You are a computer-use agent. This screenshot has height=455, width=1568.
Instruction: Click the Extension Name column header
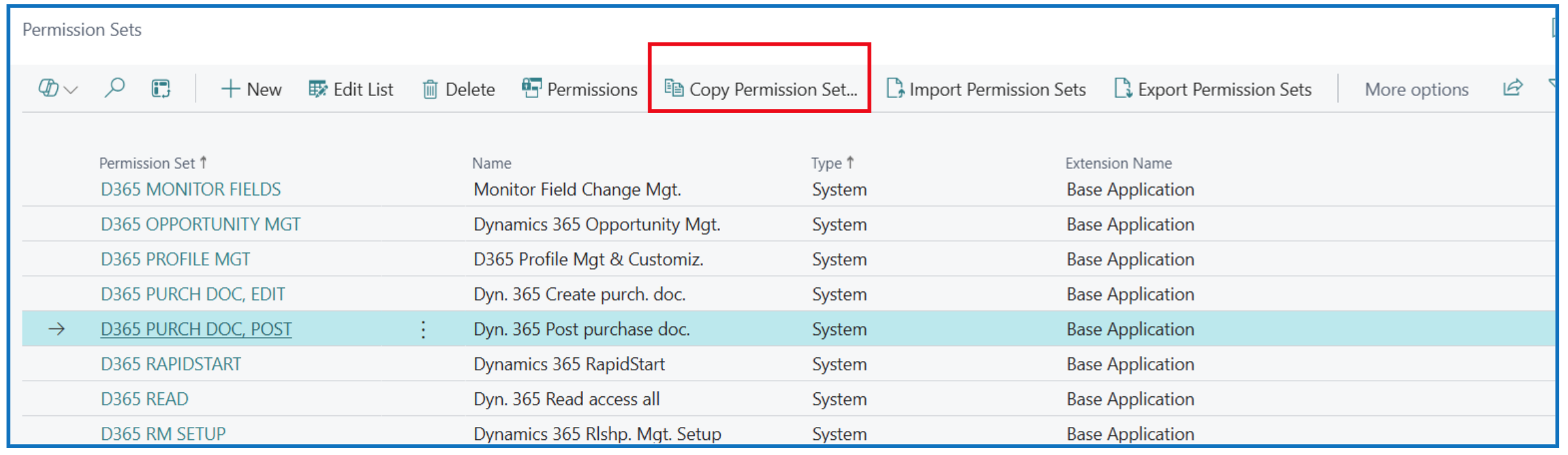pyautogui.click(x=1118, y=163)
